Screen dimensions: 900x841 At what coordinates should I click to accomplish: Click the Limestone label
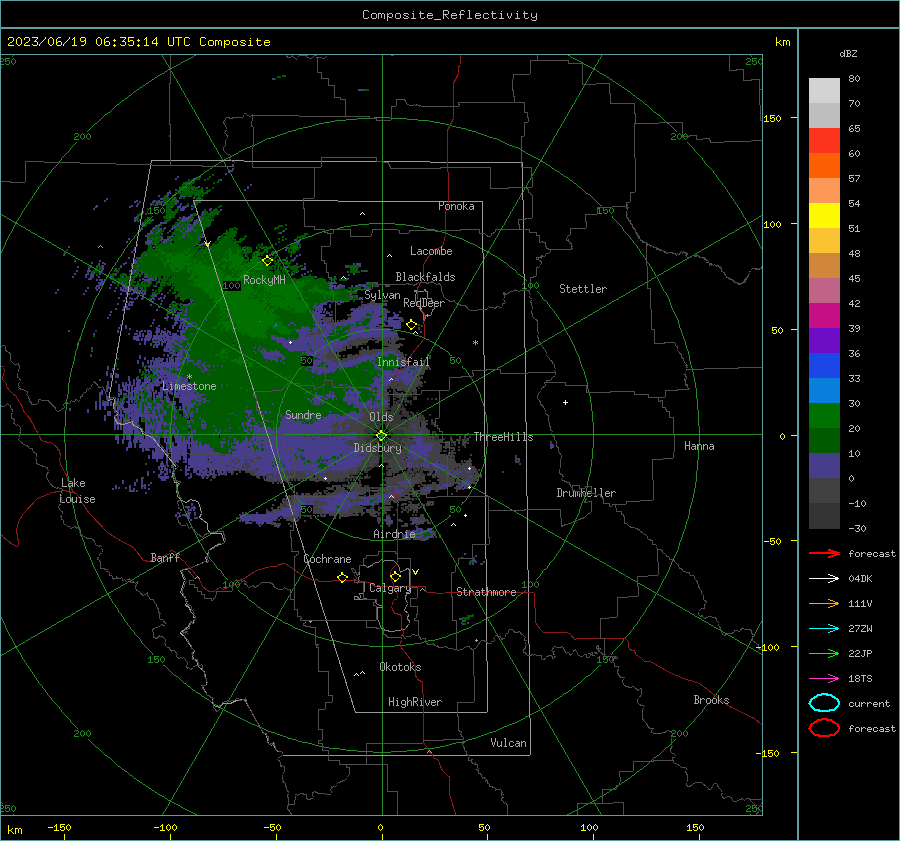click(189, 386)
